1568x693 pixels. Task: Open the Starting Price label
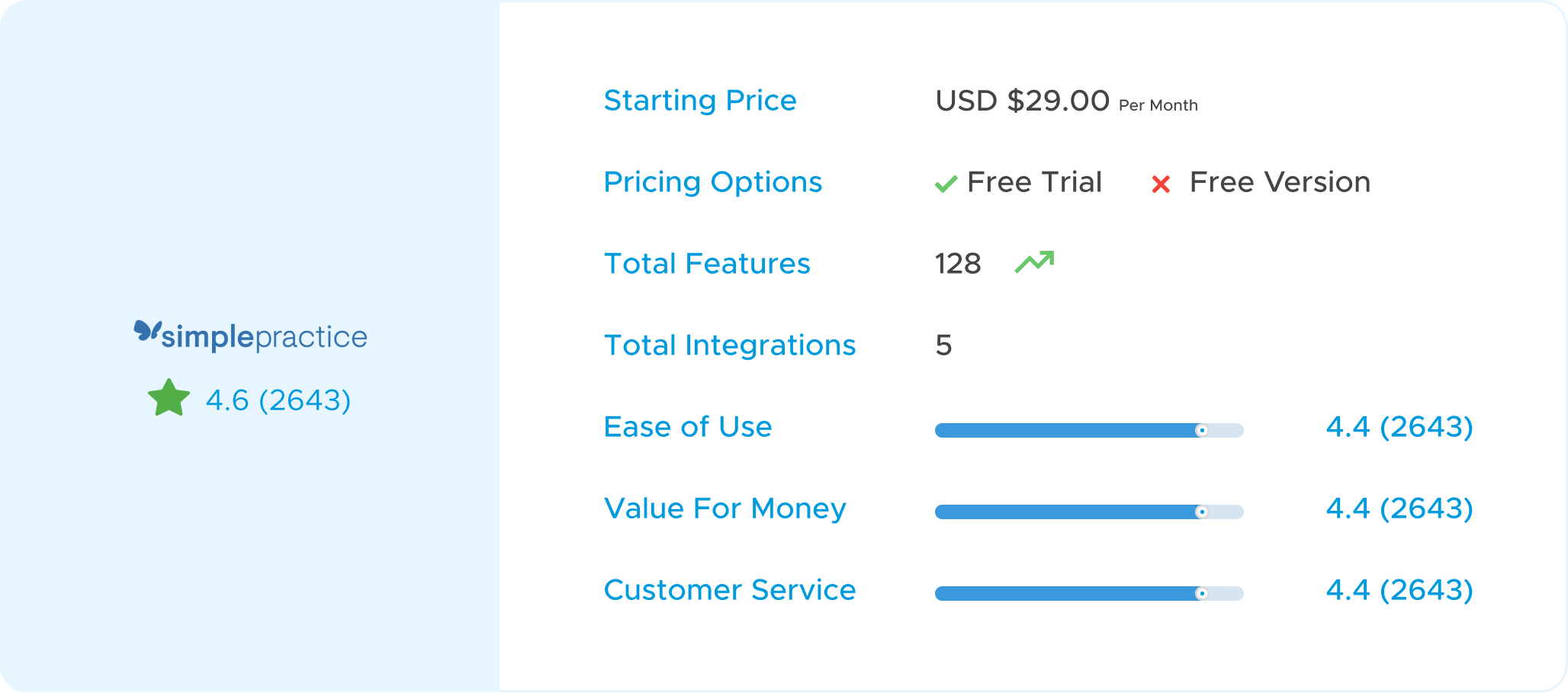[699, 101]
